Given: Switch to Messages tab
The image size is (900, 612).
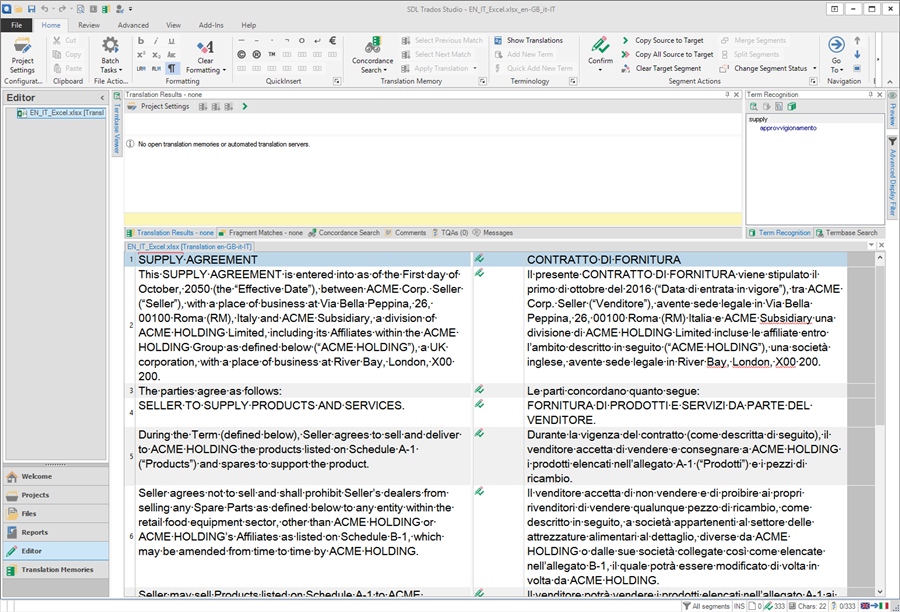Looking at the screenshot, I should click(492, 233).
